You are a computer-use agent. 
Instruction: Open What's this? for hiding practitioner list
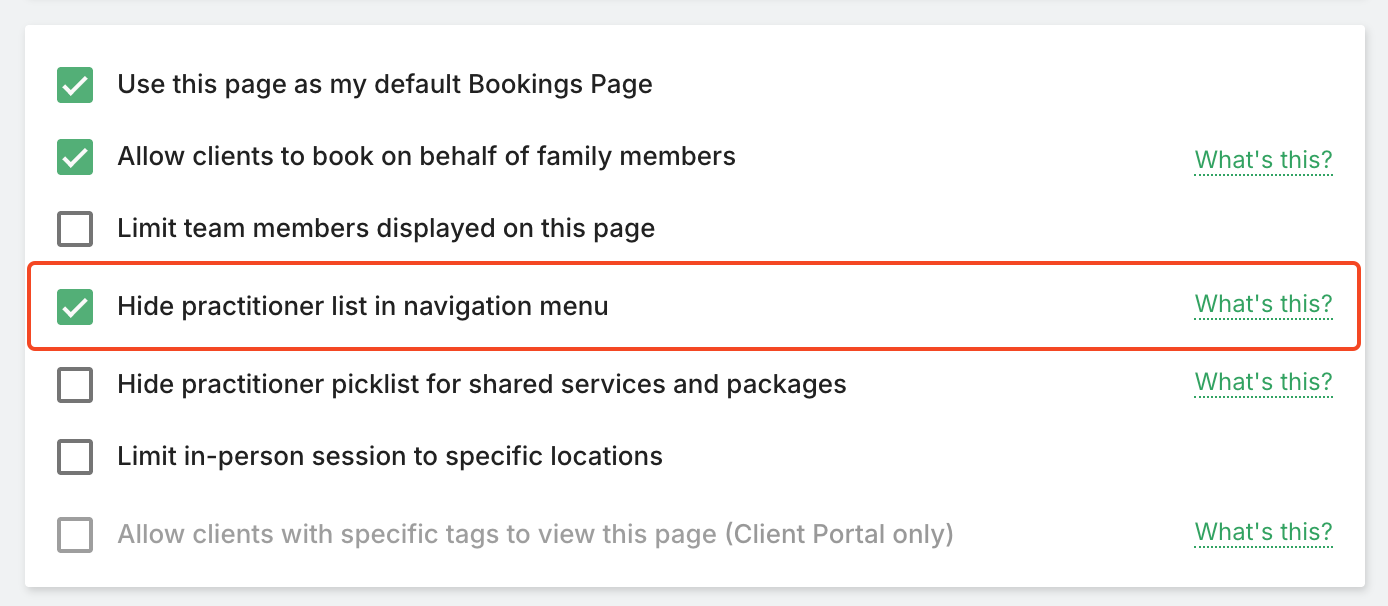1263,304
